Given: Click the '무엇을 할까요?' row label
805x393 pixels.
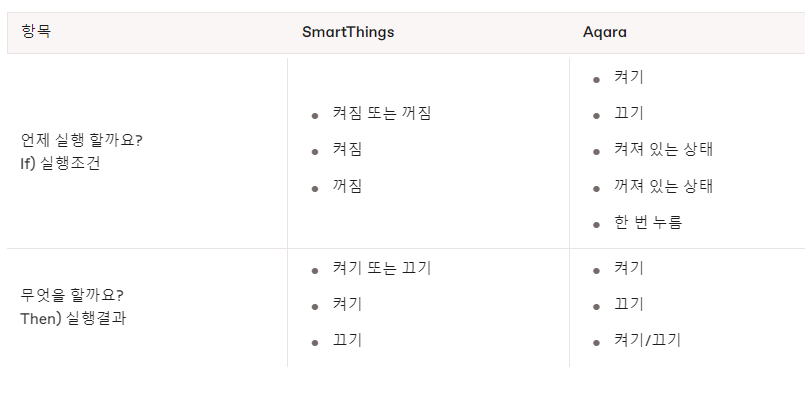Looking at the screenshot, I should (x=72, y=296).
